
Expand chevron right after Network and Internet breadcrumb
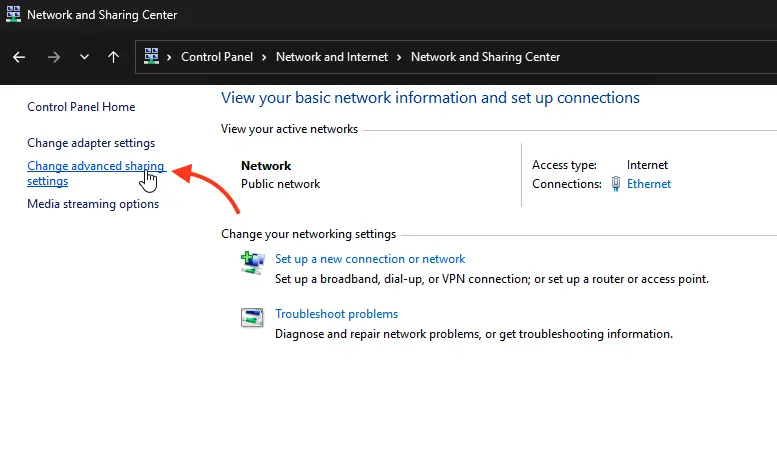point(400,57)
